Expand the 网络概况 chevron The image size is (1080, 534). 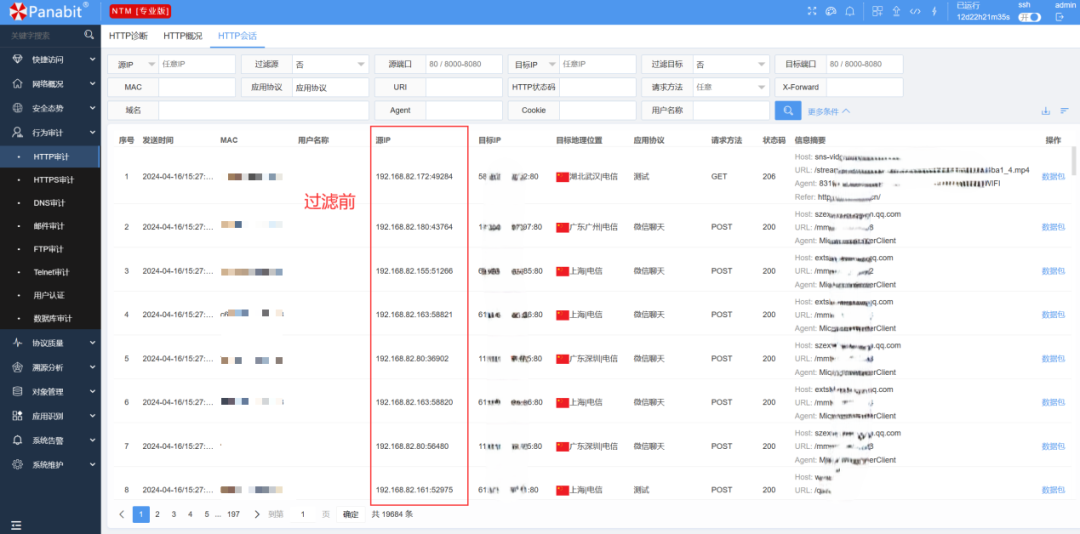point(92,84)
